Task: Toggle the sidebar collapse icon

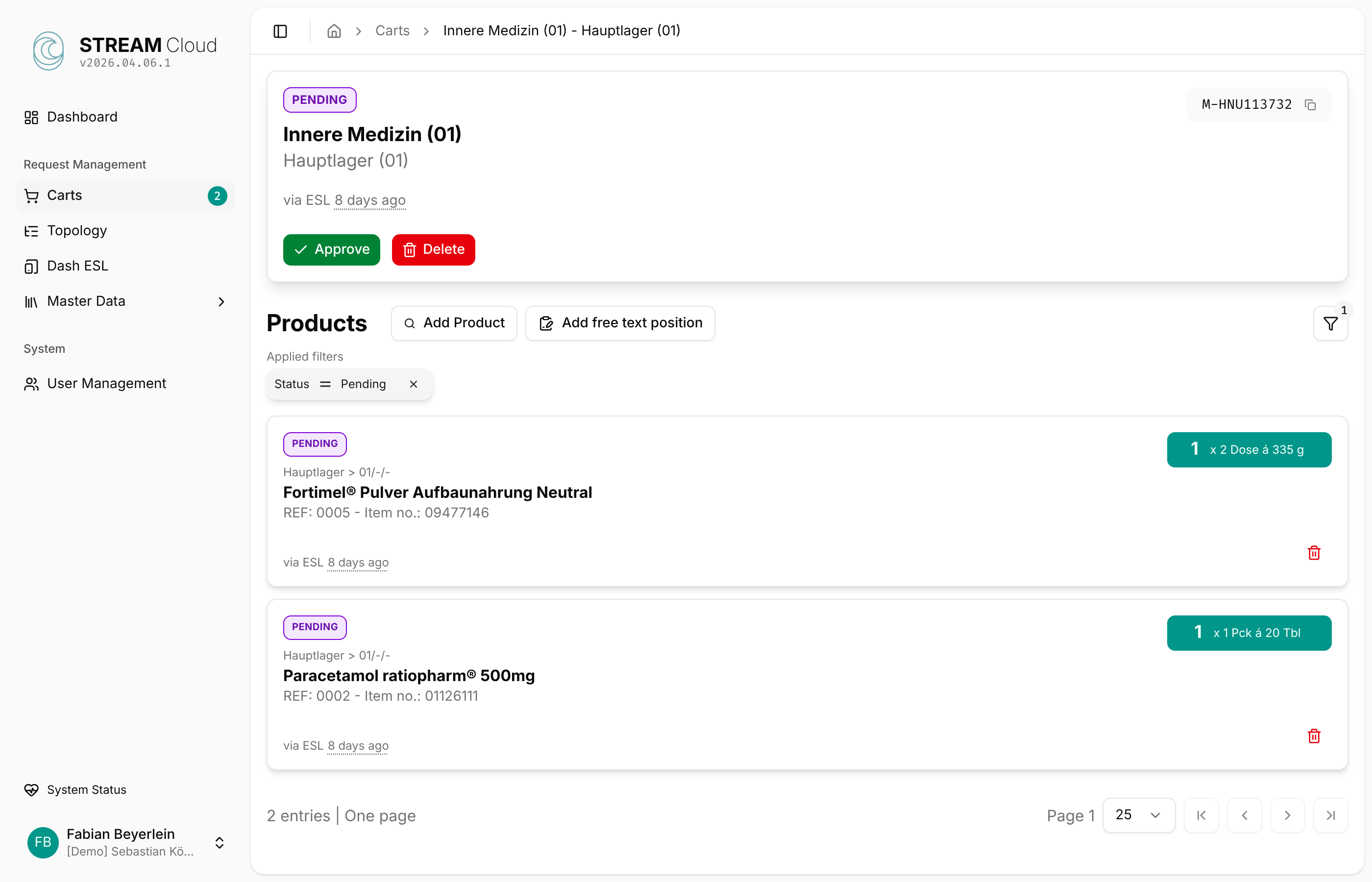Action: click(x=280, y=31)
